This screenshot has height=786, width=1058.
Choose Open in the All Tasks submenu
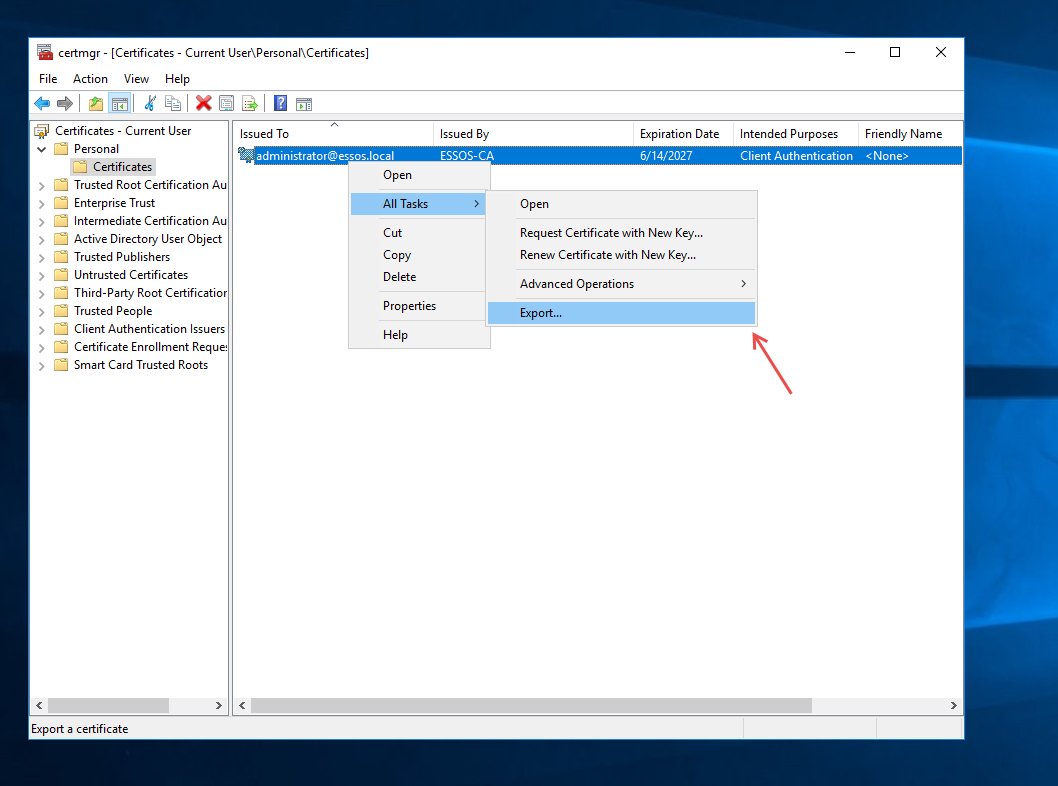tap(621, 204)
